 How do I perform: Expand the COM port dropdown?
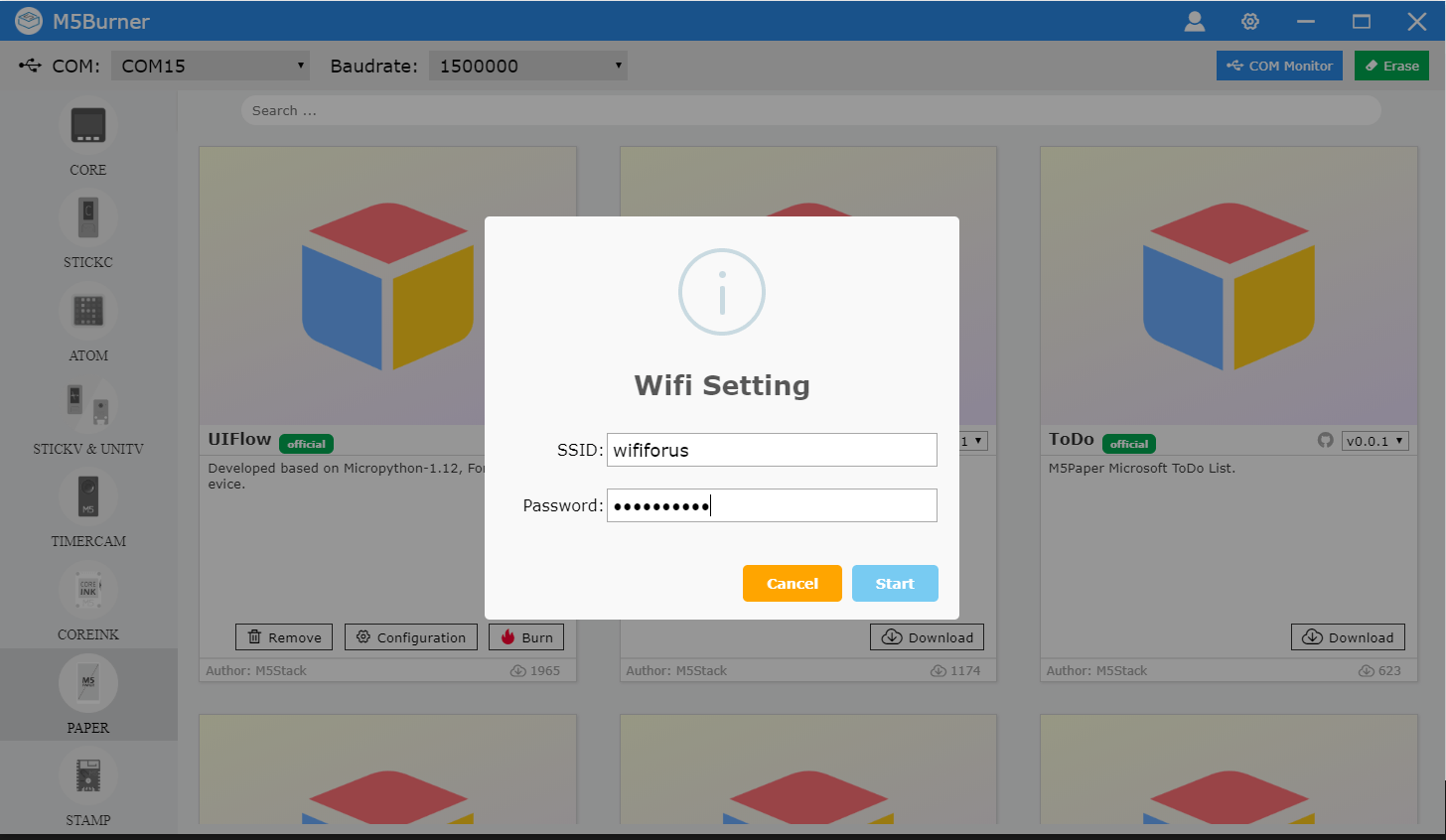pos(211,66)
